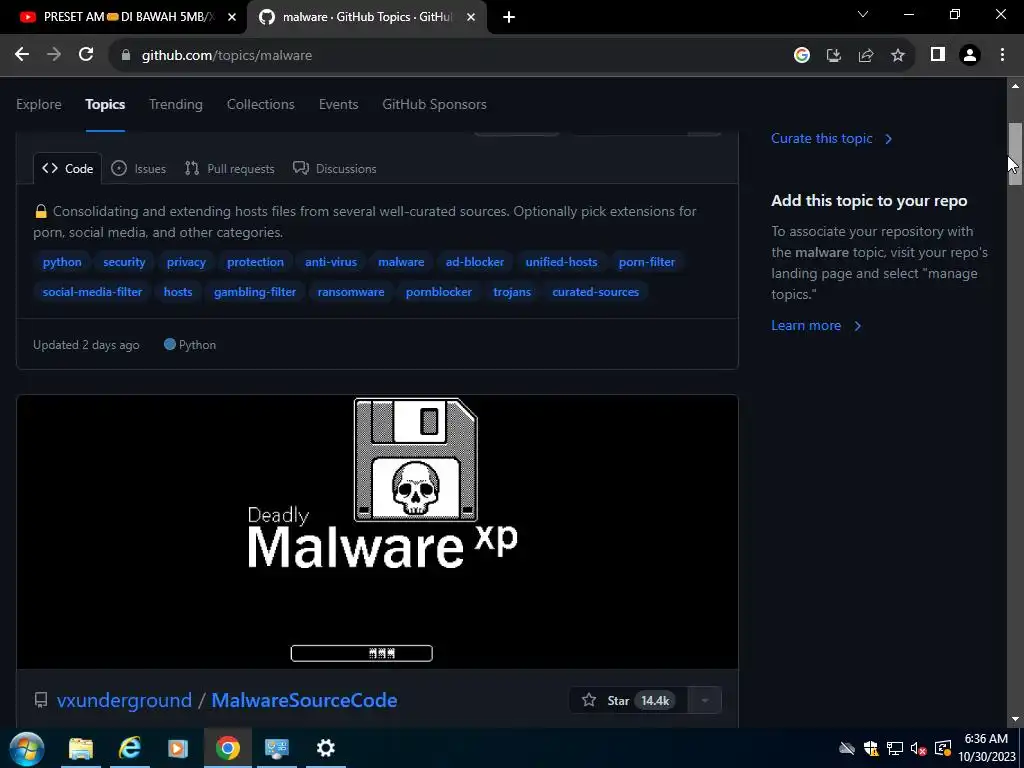This screenshot has width=1024, height=768.
Task: Open the Google account icon in address bar
Action: pos(802,56)
